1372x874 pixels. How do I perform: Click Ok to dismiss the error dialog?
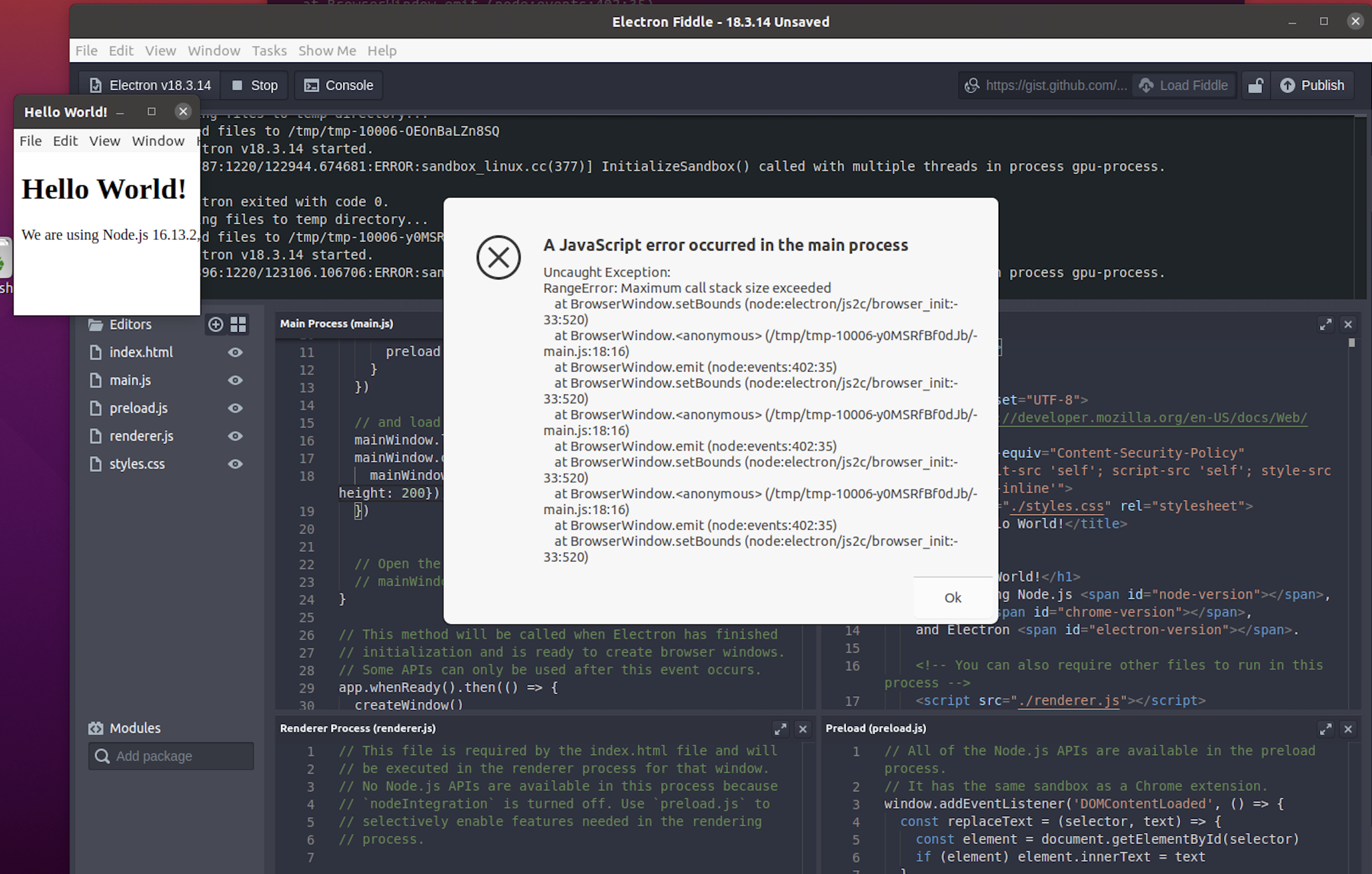click(952, 597)
